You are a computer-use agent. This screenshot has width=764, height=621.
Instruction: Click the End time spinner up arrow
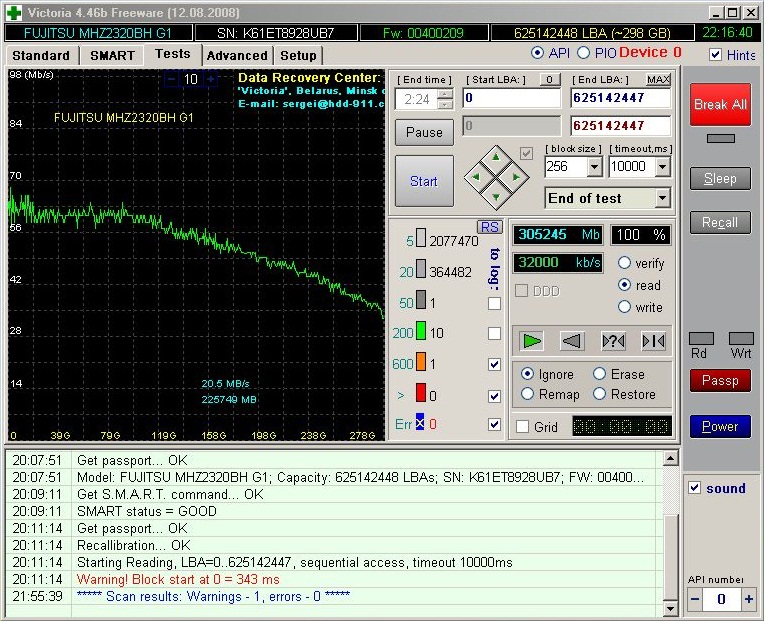(x=445, y=94)
